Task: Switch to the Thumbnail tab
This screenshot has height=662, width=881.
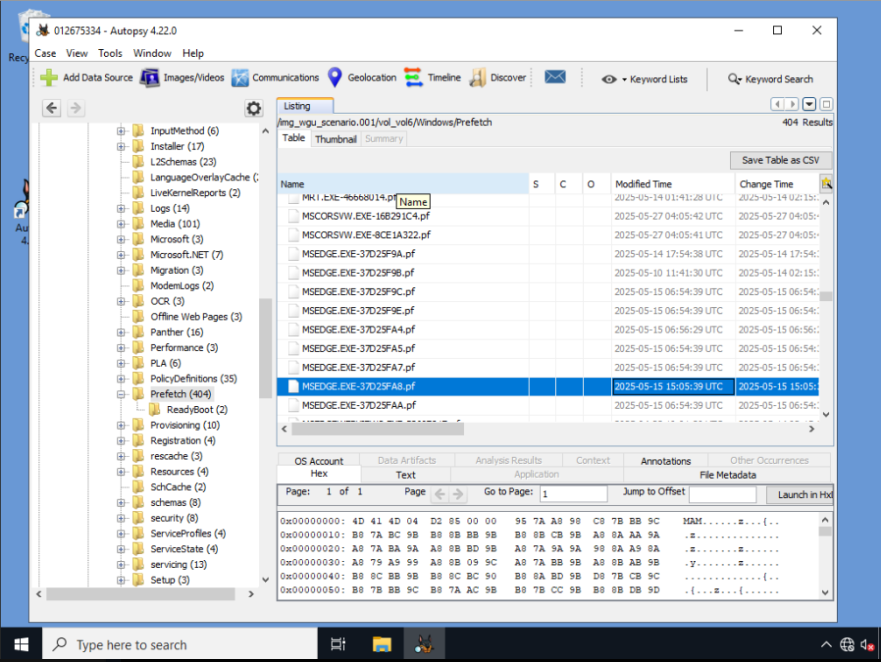Action: pos(335,139)
